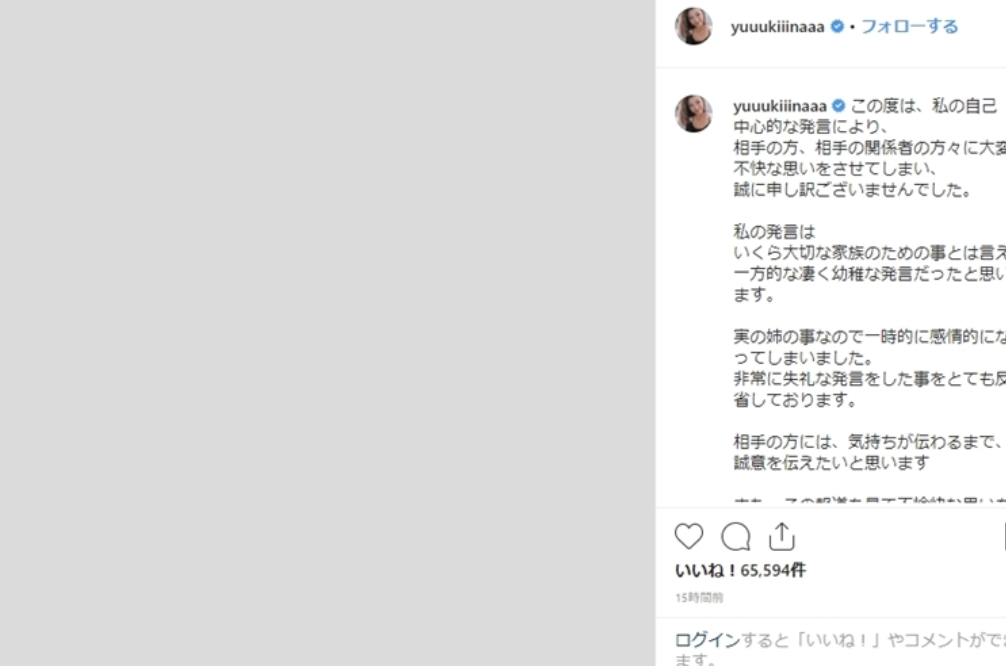
Task: Click the caption line 誠意を伝えたいと思います
Action: (831, 463)
